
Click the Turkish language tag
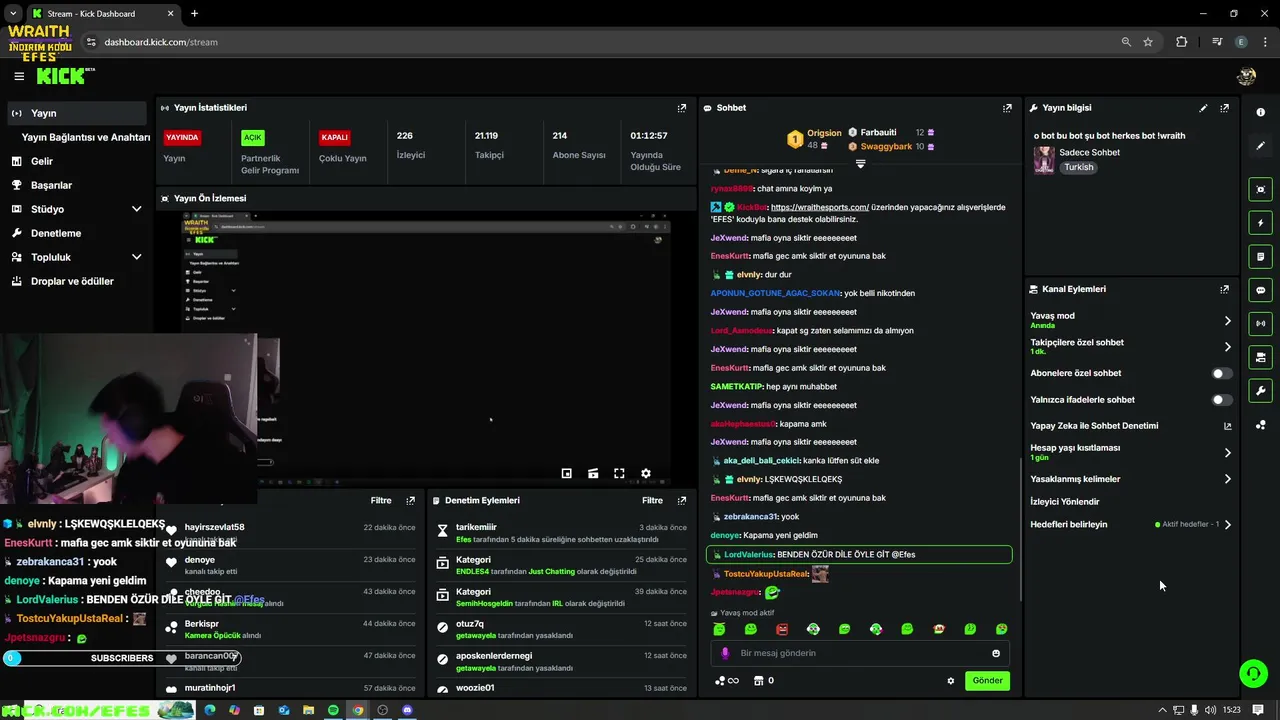point(1078,168)
